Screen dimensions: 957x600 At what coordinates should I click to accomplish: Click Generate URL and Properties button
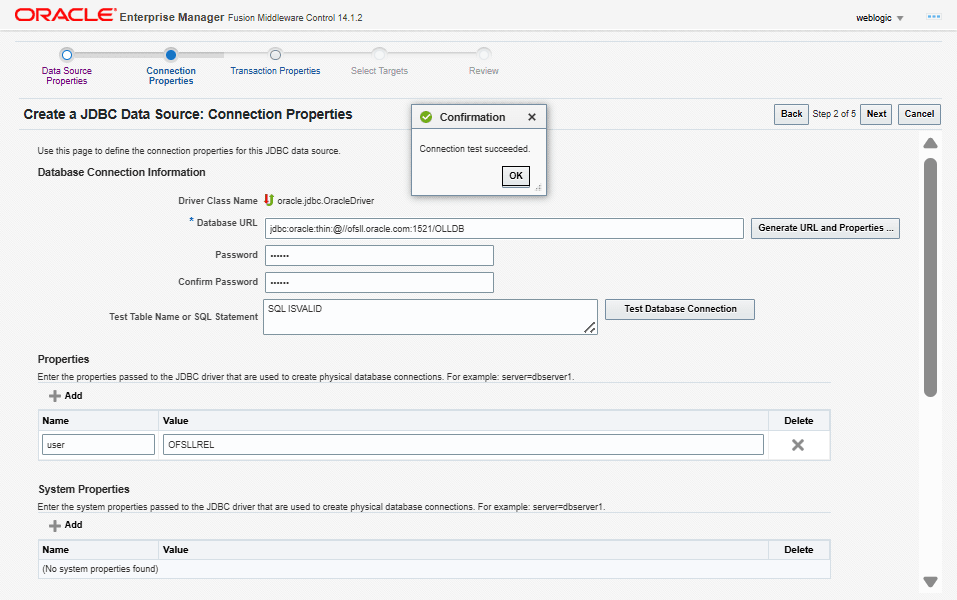point(826,228)
